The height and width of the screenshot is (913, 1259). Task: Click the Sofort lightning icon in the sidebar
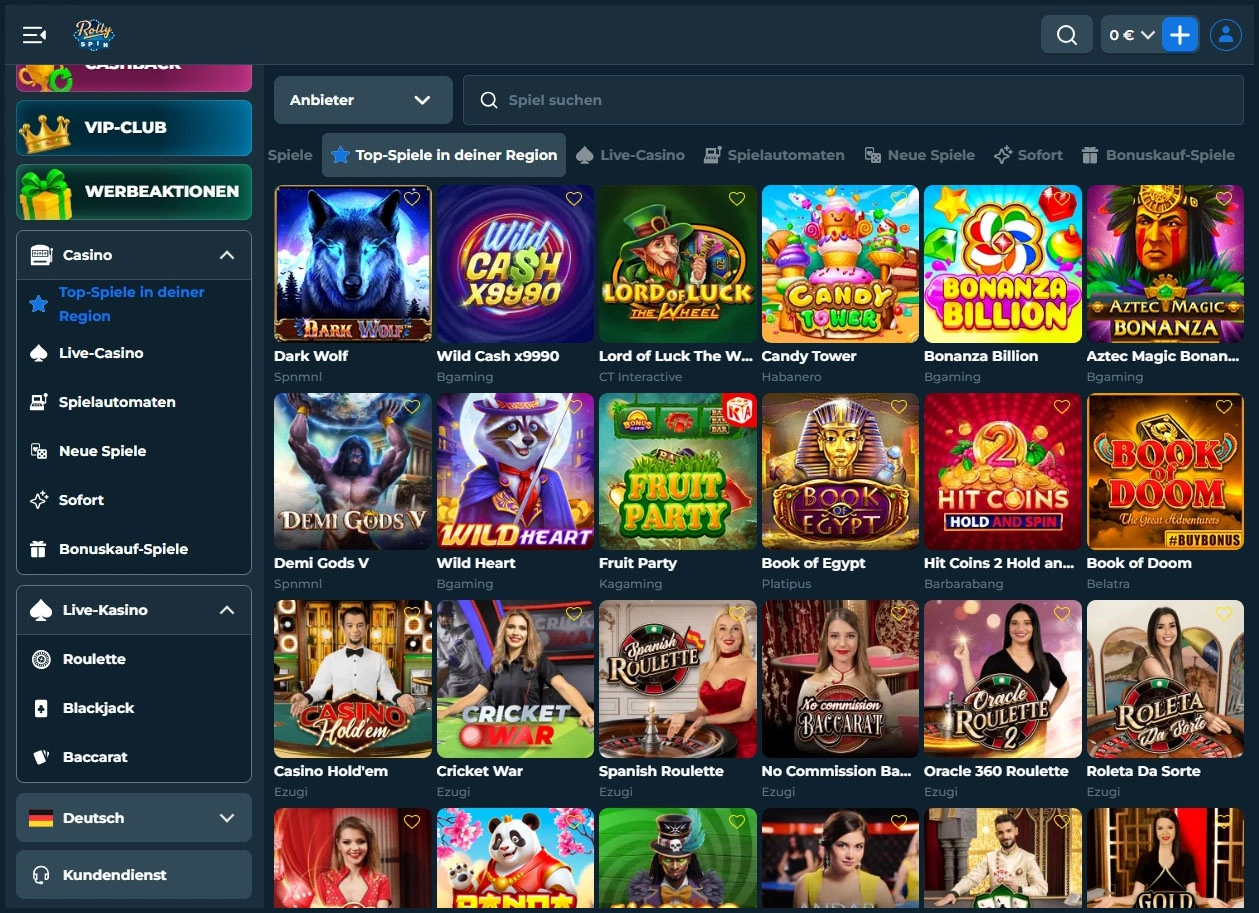(39, 500)
